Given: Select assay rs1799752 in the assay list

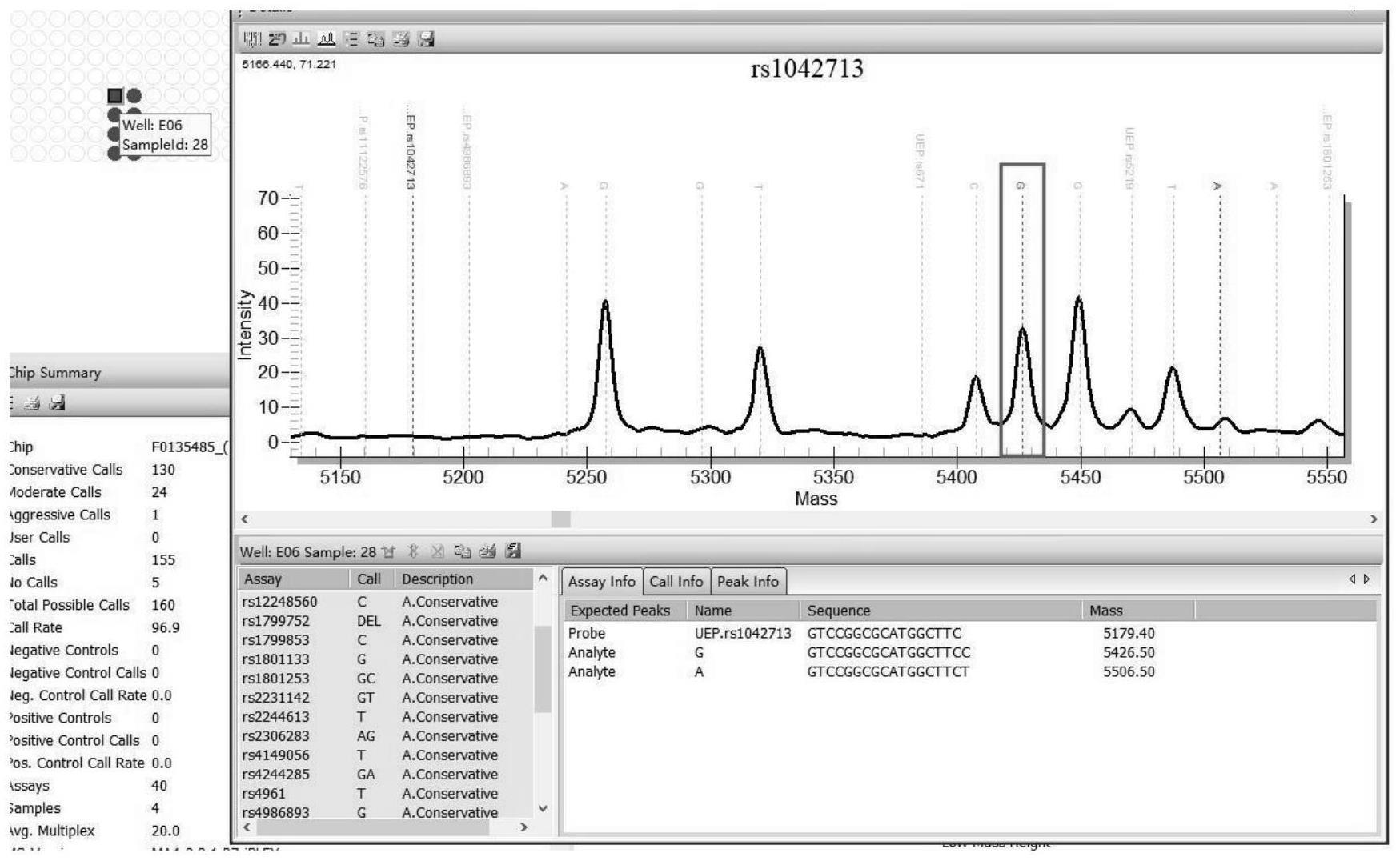Looking at the screenshot, I should [x=275, y=621].
